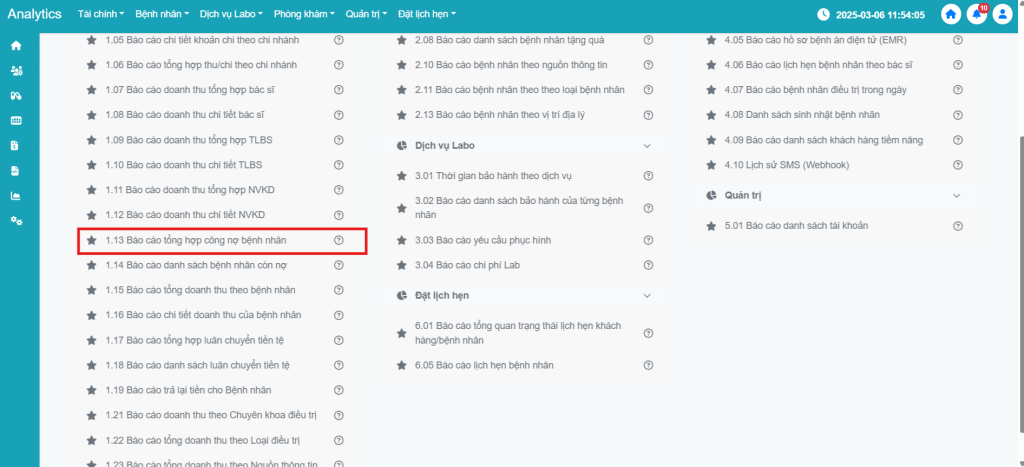Open report 1.14 Báo cáo danh sách bệnh nhân còn nợ
This screenshot has height=467, width=1024.
coord(211,265)
